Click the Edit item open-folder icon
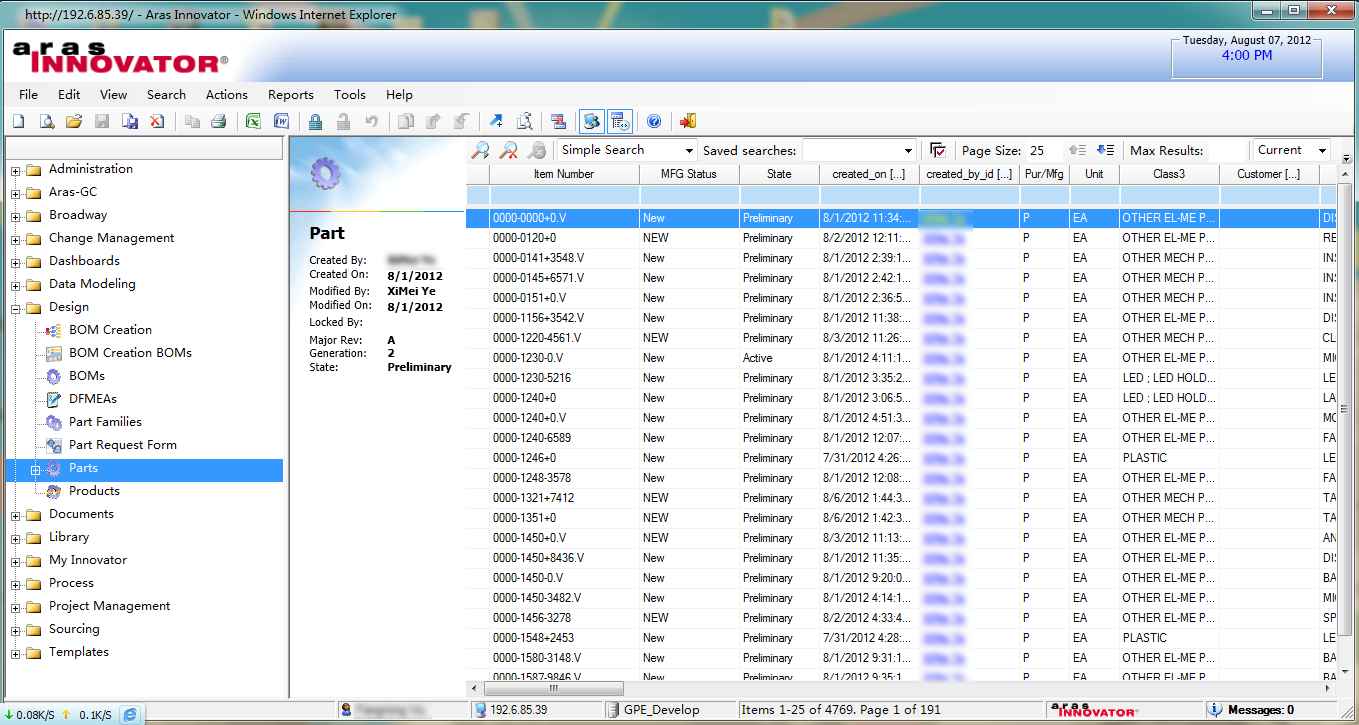1359x725 pixels. coord(74,122)
